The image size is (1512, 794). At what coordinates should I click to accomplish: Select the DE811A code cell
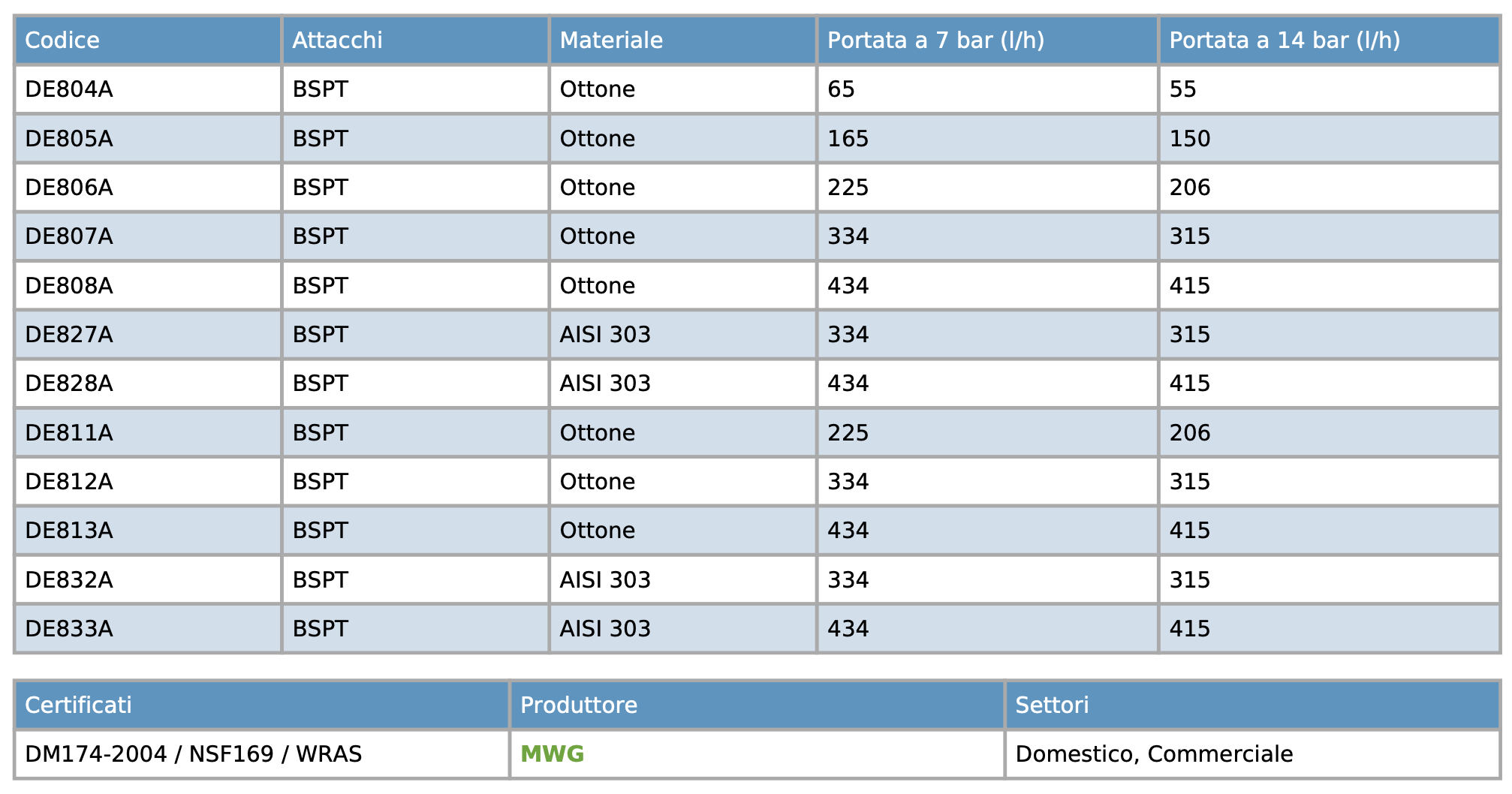[x=69, y=433]
